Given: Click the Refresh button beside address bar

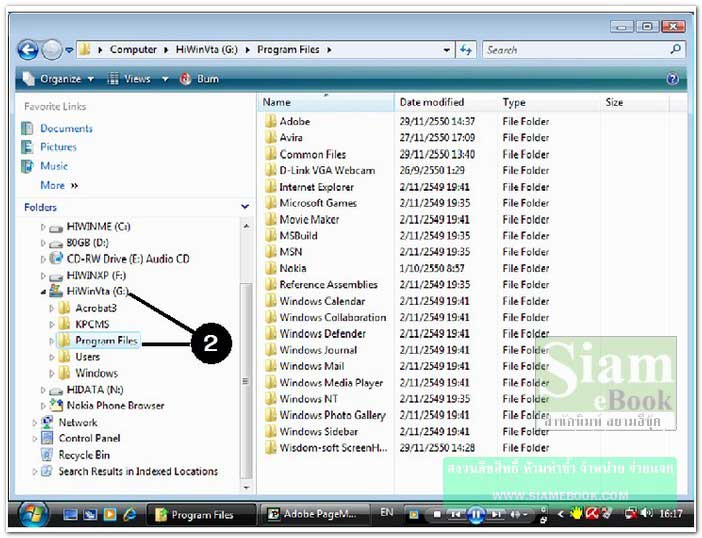Looking at the screenshot, I should 466,50.
